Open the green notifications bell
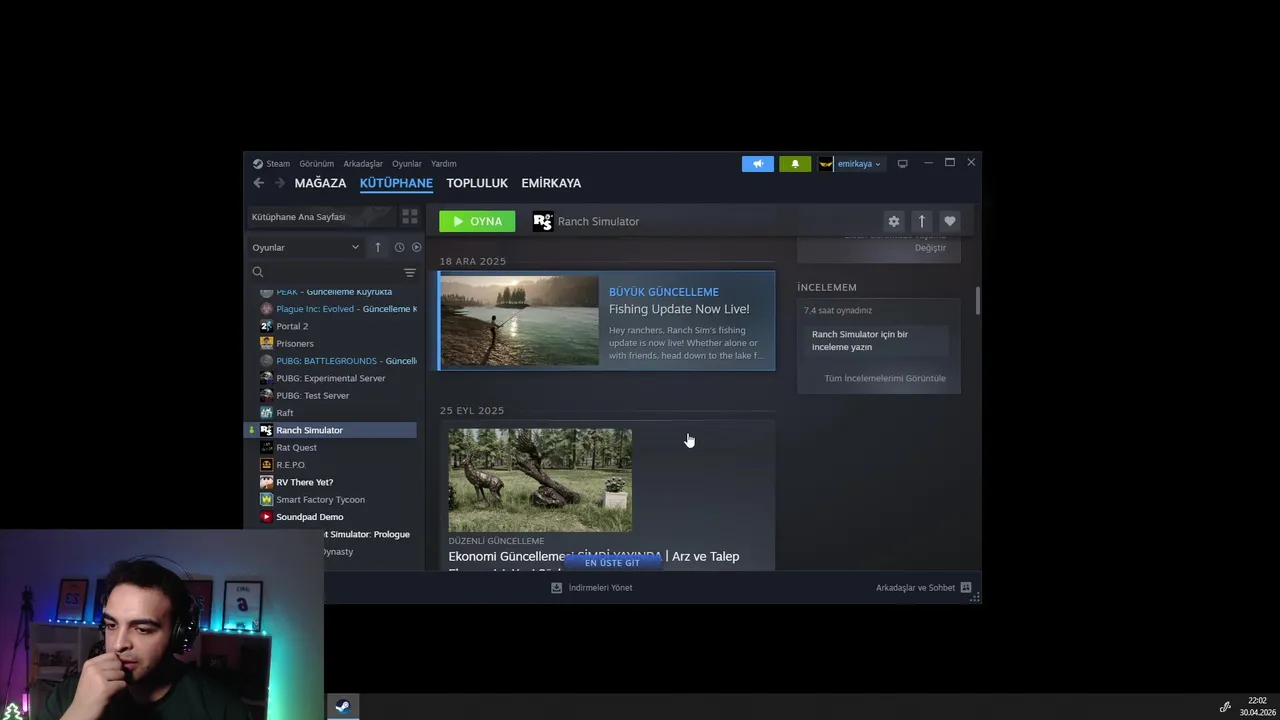Viewport: 1280px width, 720px height. tap(795, 164)
